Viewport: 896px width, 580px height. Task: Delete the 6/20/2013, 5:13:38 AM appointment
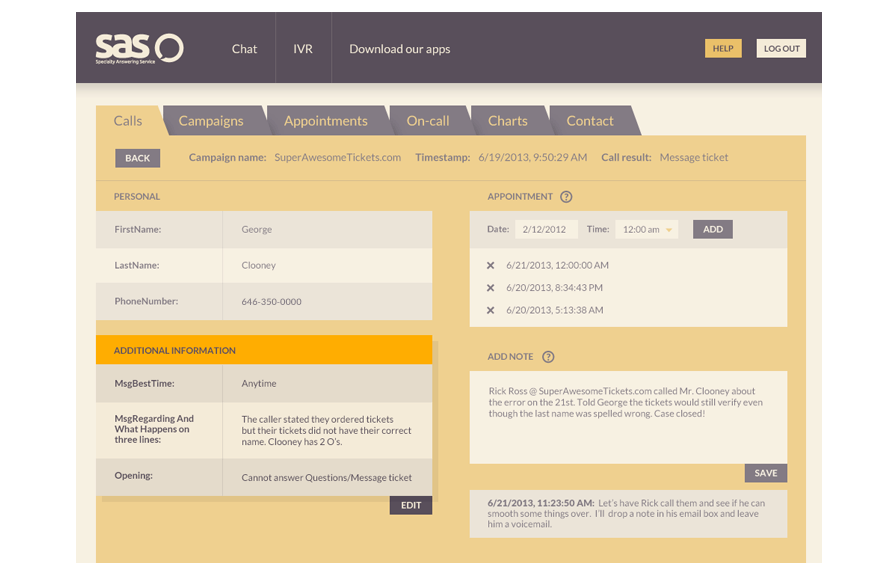pyautogui.click(x=490, y=311)
